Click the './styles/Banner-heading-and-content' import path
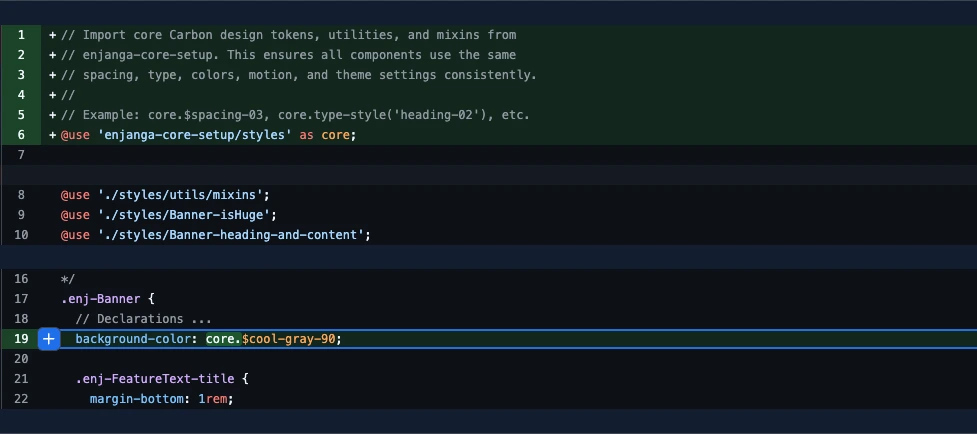Viewport: 977px width, 434px height. [231, 235]
